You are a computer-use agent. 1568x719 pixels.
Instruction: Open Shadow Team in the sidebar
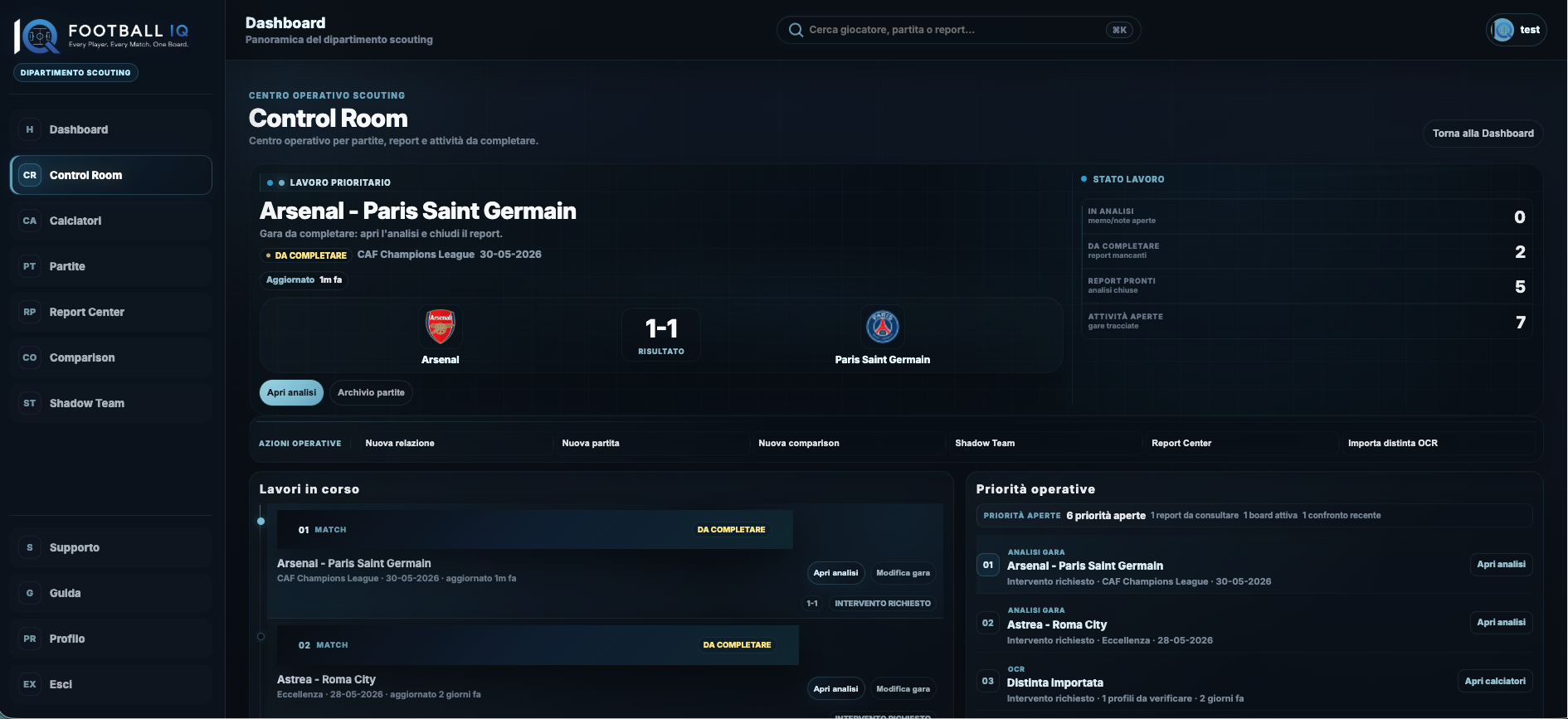tap(111, 403)
